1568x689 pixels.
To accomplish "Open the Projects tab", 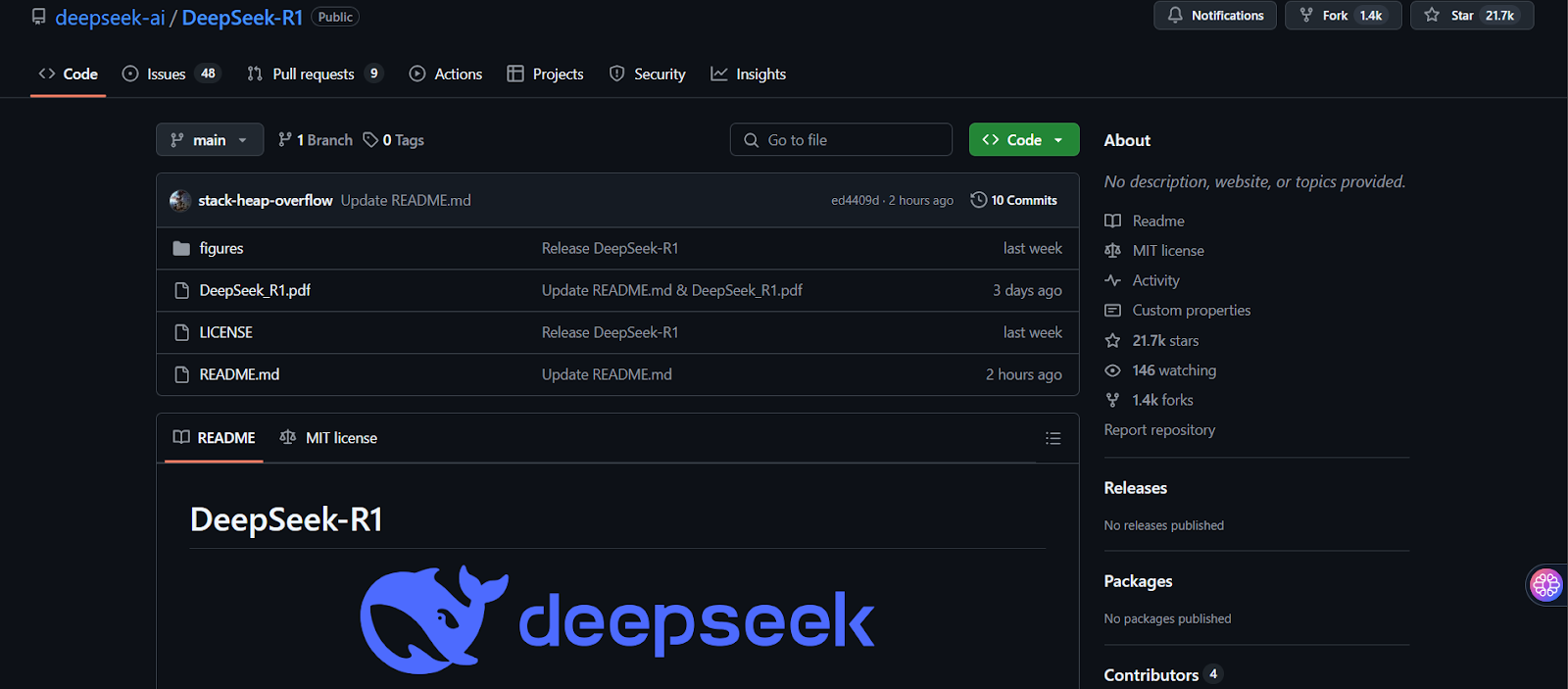I will (x=545, y=74).
